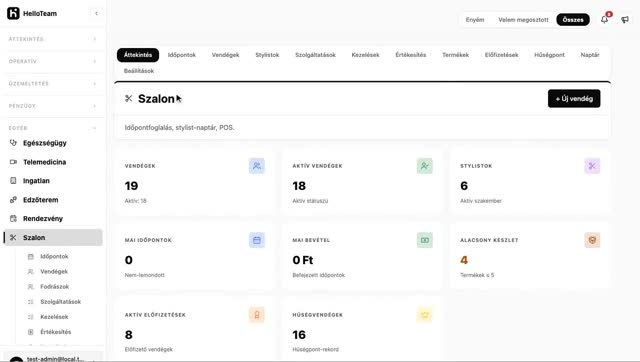This screenshot has height=362, width=640.
Task: Click the Időpontok submenu icon
Action: click(31, 256)
